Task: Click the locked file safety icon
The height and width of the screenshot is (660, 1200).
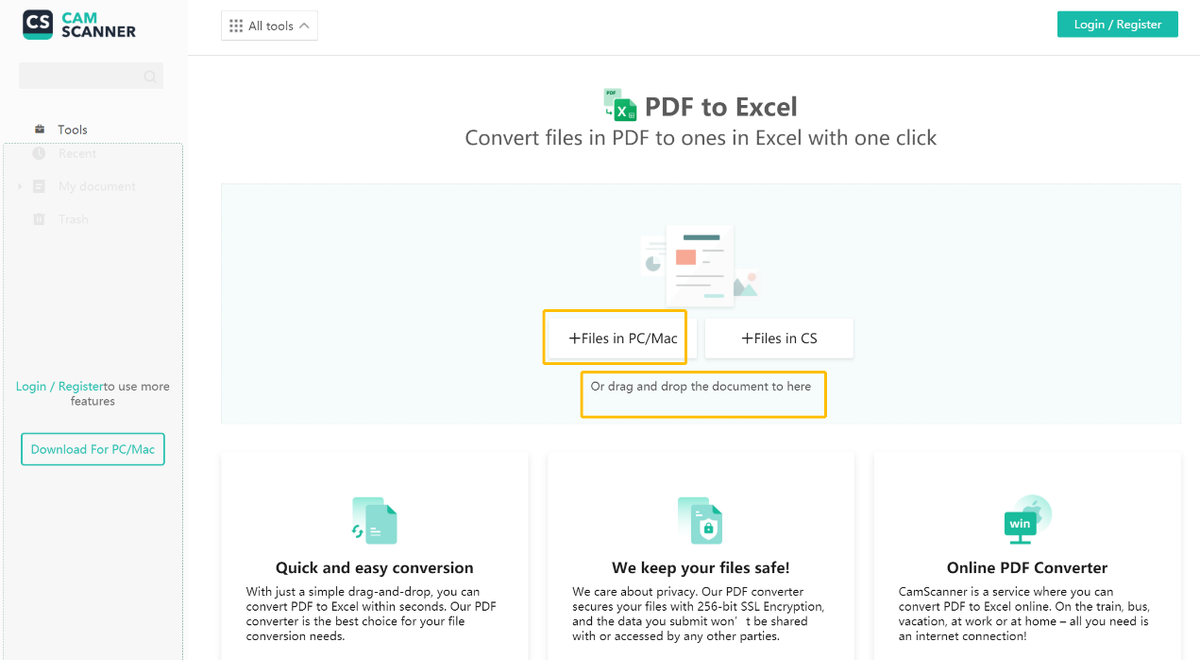Action: [700, 520]
